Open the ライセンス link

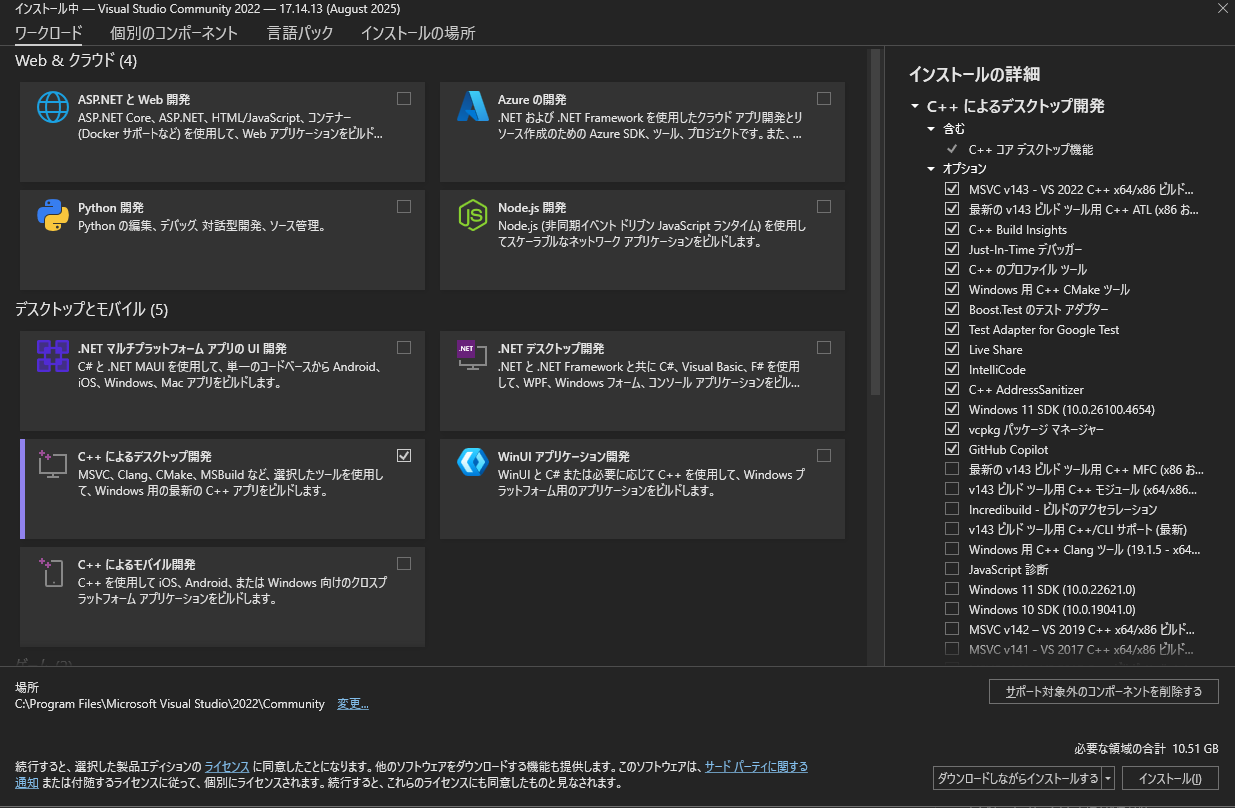[227, 767]
